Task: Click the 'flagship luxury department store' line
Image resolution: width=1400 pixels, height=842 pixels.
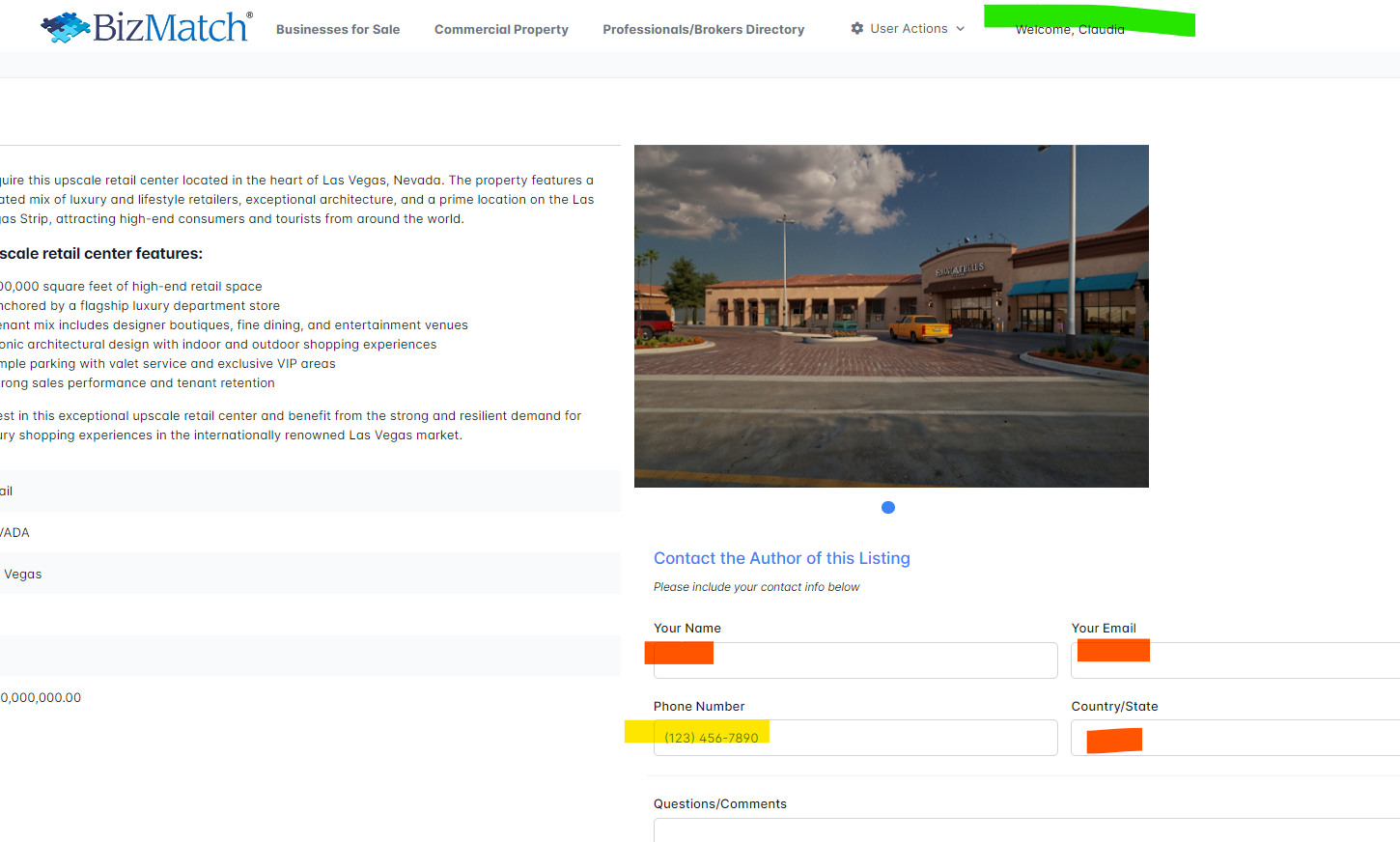Action: (140, 306)
